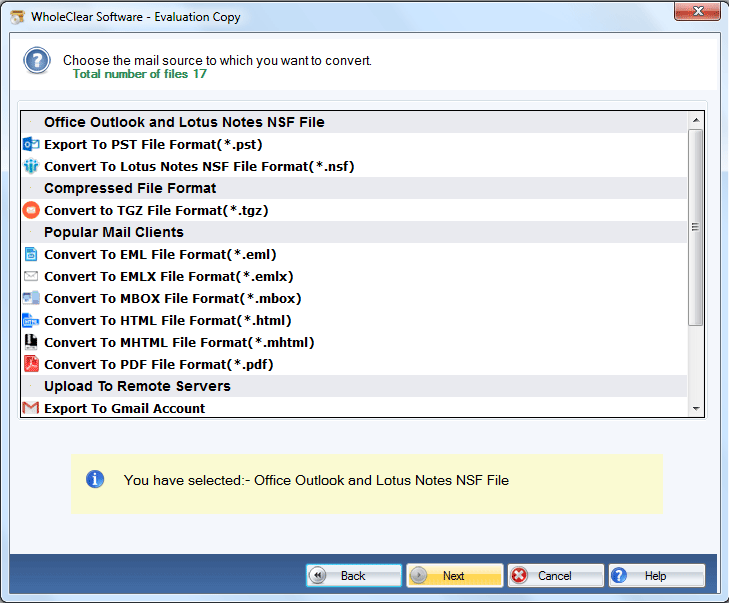
Task: Click the EML file icon
Action: [x=31, y=254]
